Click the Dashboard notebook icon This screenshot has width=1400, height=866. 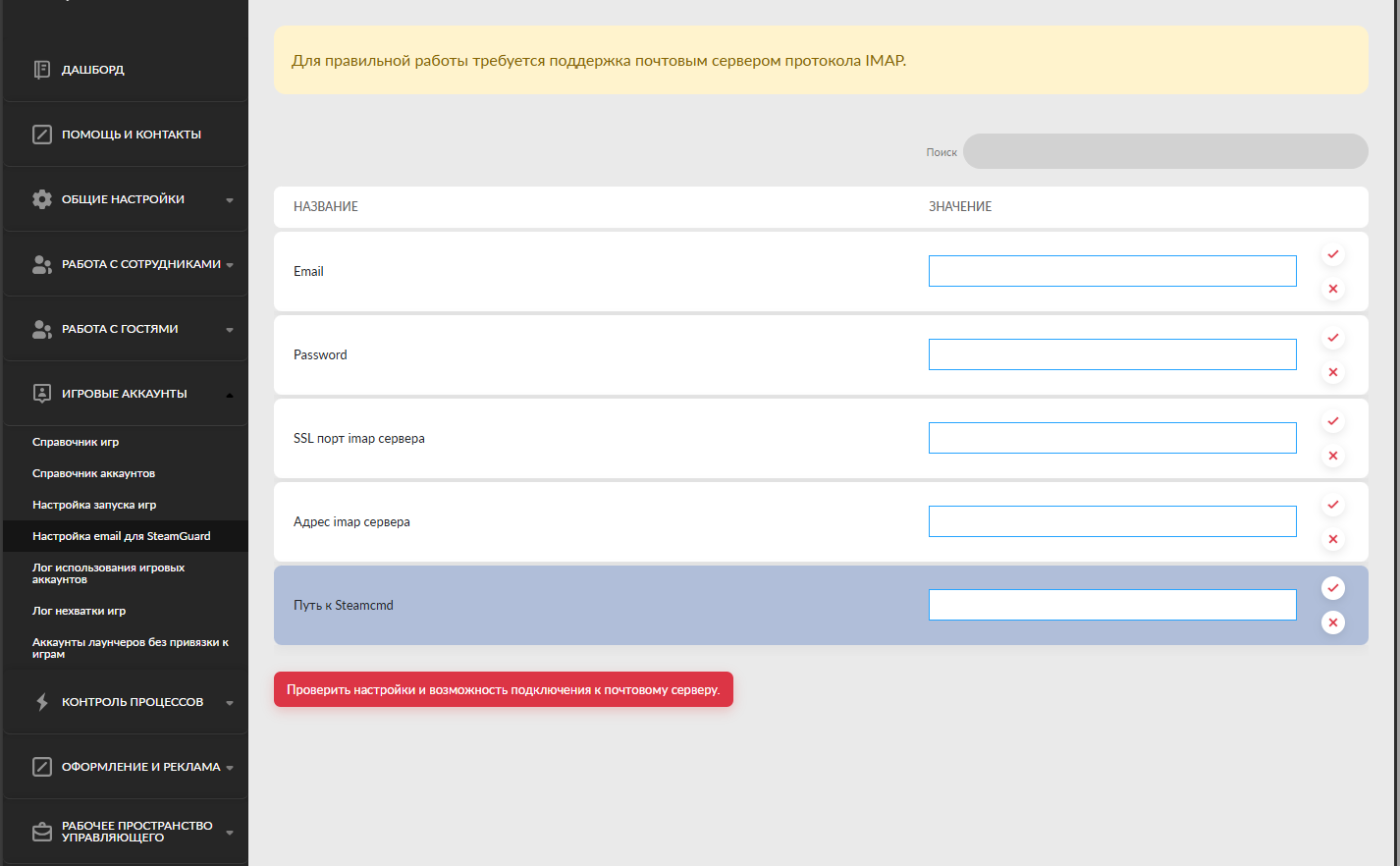(x=42, y=70)
